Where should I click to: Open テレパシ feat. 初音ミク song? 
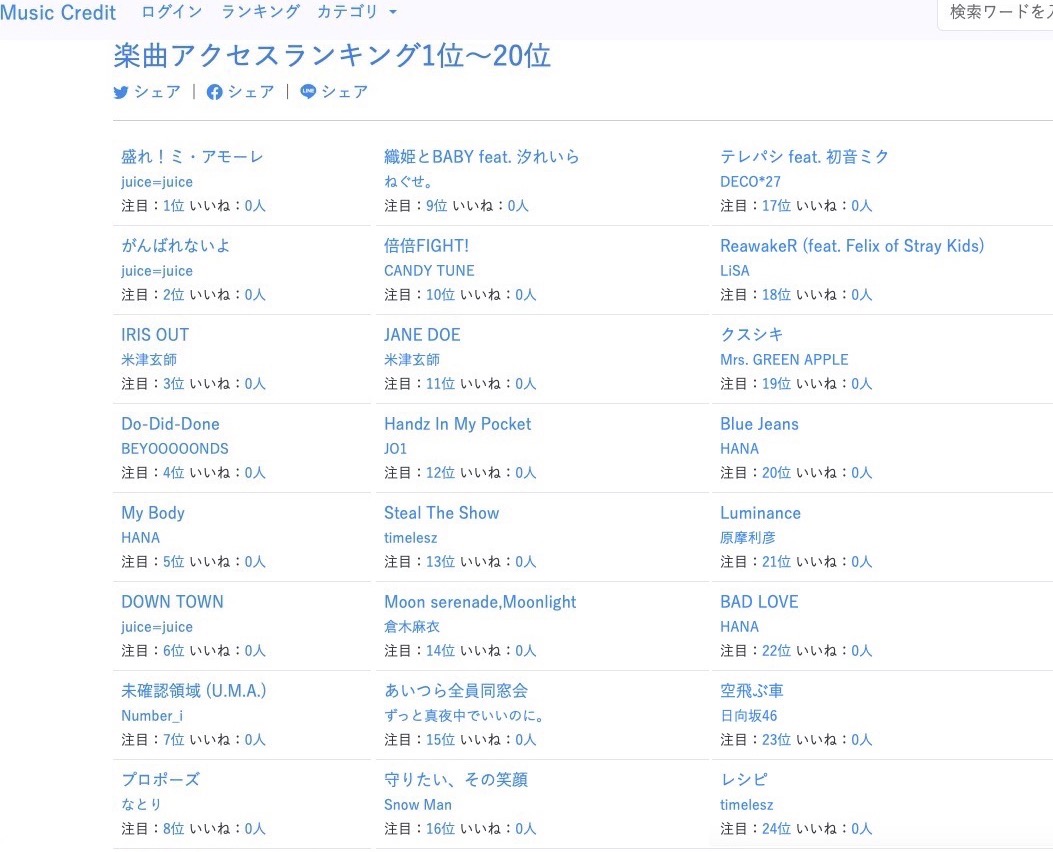click(804, 157)
